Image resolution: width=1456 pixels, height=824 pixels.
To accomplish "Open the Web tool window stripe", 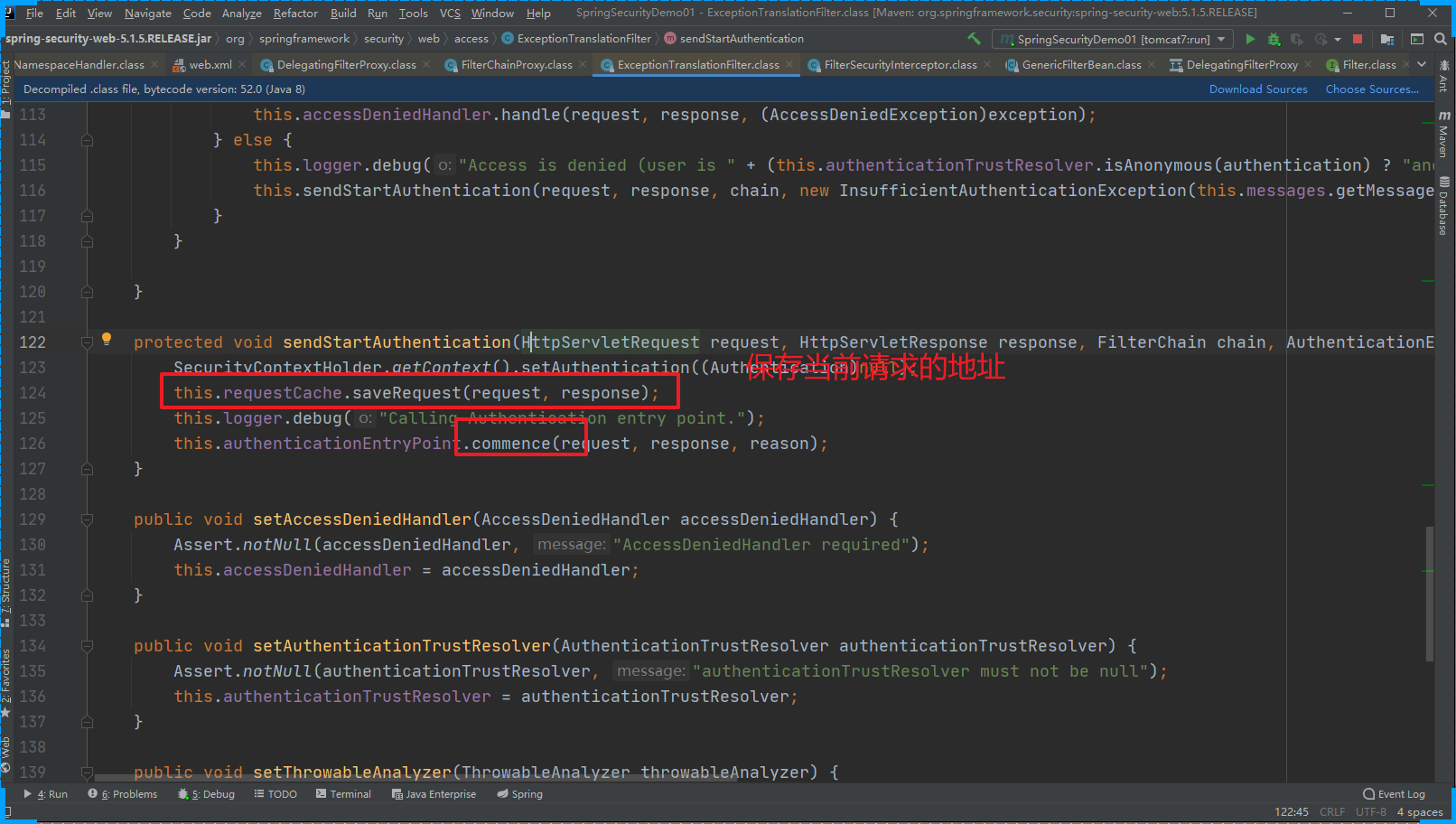I will [6, 755].
